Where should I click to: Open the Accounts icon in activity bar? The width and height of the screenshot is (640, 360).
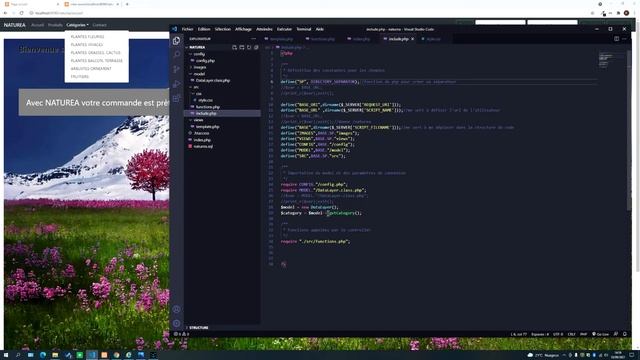point(176,309)
